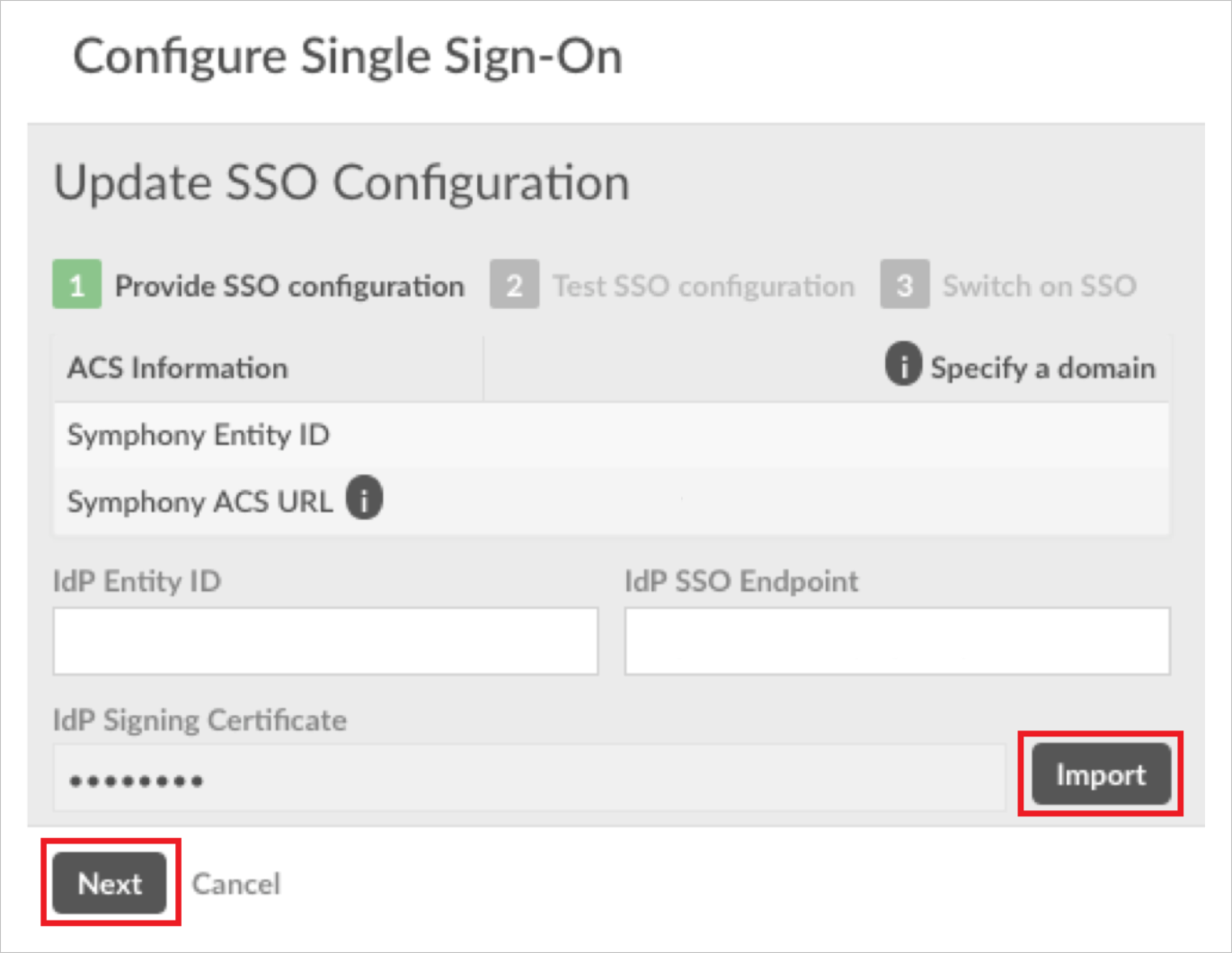This screenshot has height=953, width=1232.
Task: Click the Update SSO Configuration heading
Action: [x=341, y=182]
